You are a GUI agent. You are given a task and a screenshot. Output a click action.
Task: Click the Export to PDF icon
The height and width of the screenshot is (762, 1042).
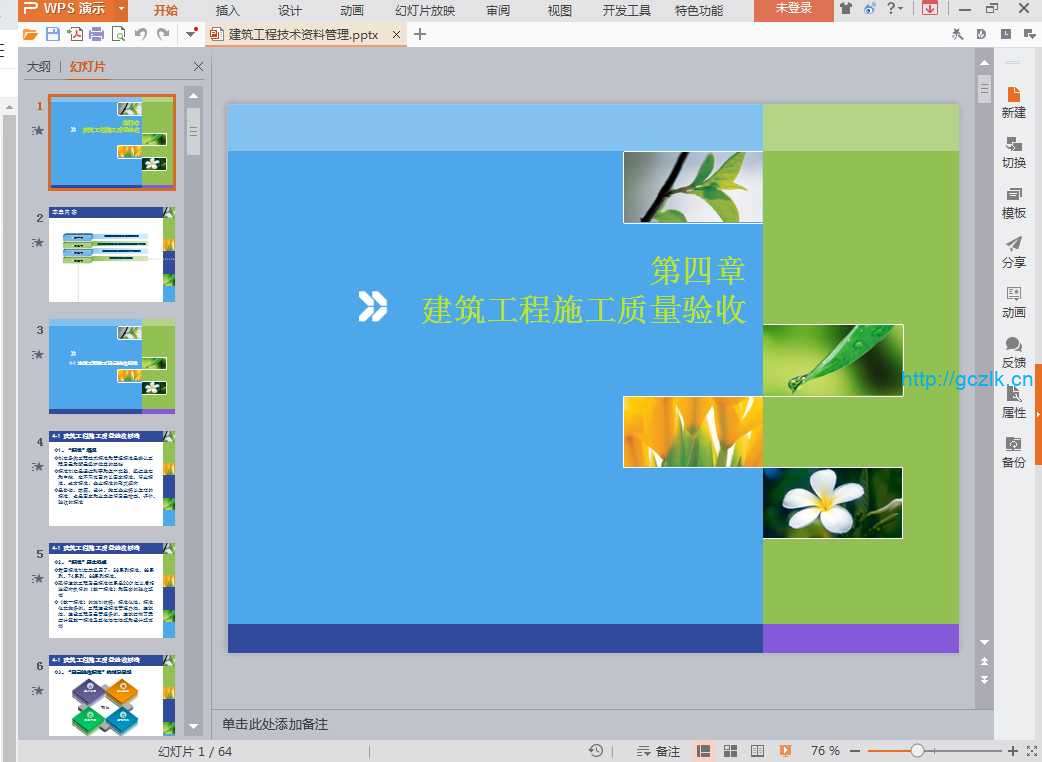pos(74,34)
